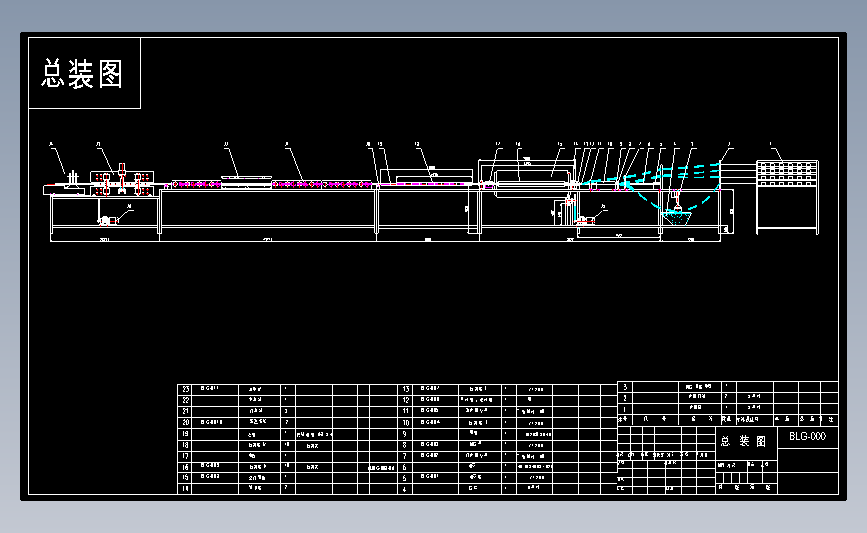Image resolution: width=867 pixels, height=533 pixels.
Task: Click the drawing number BLG-000
Action: (807, 436)
